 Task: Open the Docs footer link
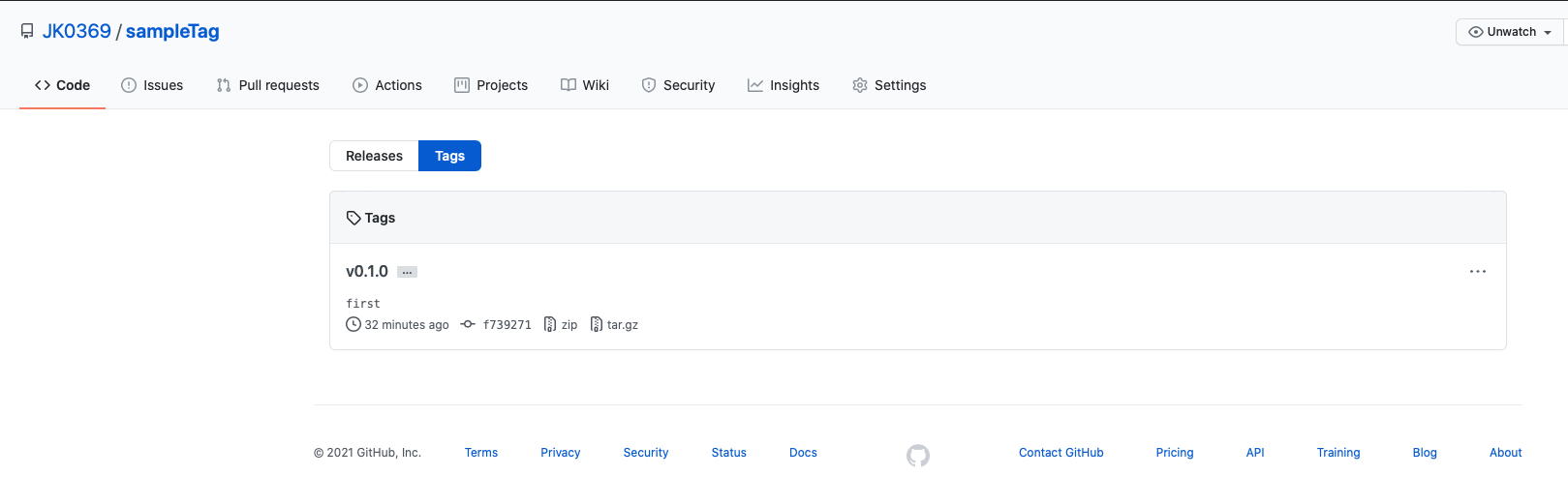coord(803,453)
